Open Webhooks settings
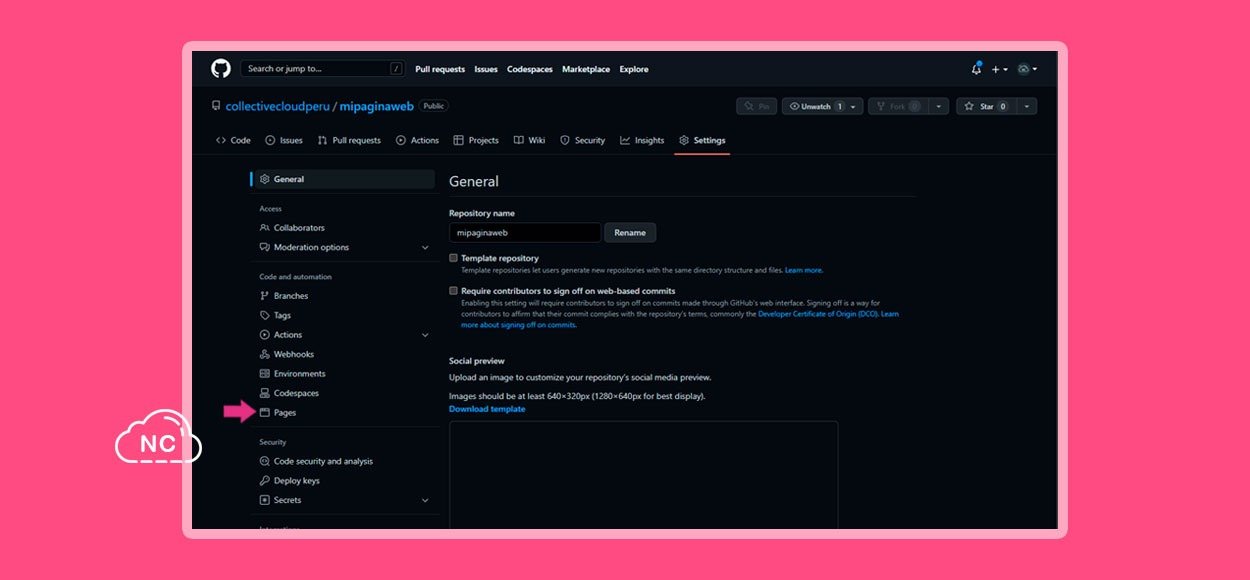The width and height of the screenshot is (1250, 580). point(294,354)
